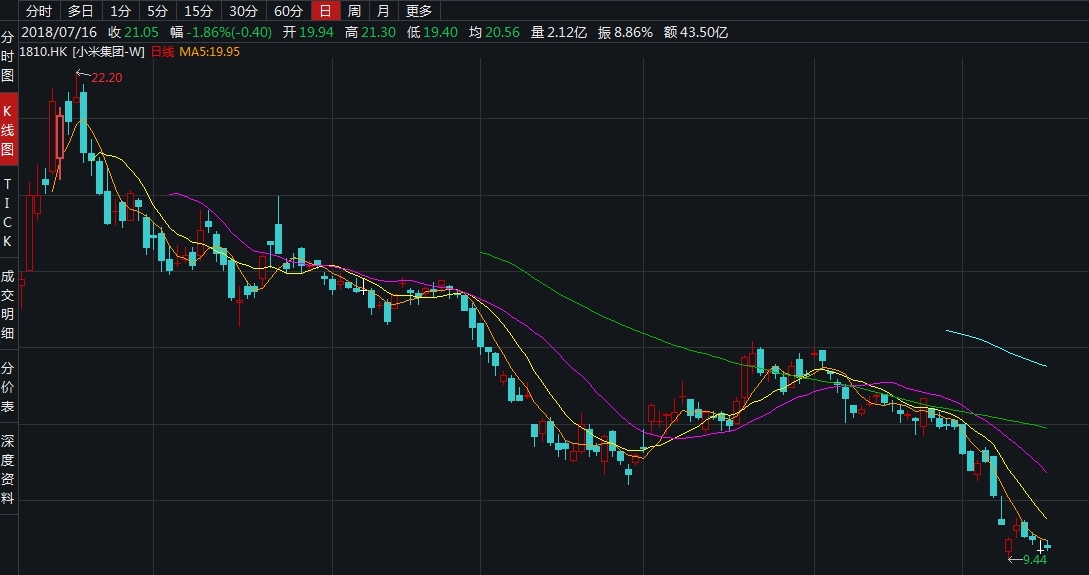Switch to the 分时 intraday tab
The width and height of the screenshot is (1089, 575).
click(x=38, y=11)
